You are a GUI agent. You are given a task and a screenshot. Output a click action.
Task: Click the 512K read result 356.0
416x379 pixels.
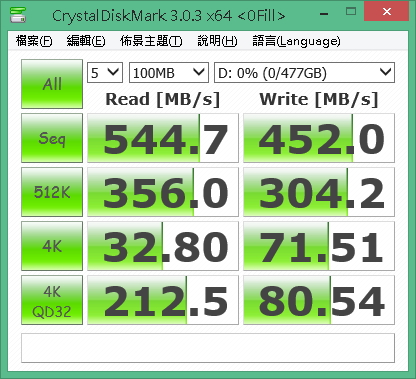pyautogui.click(x=163, y=192)
